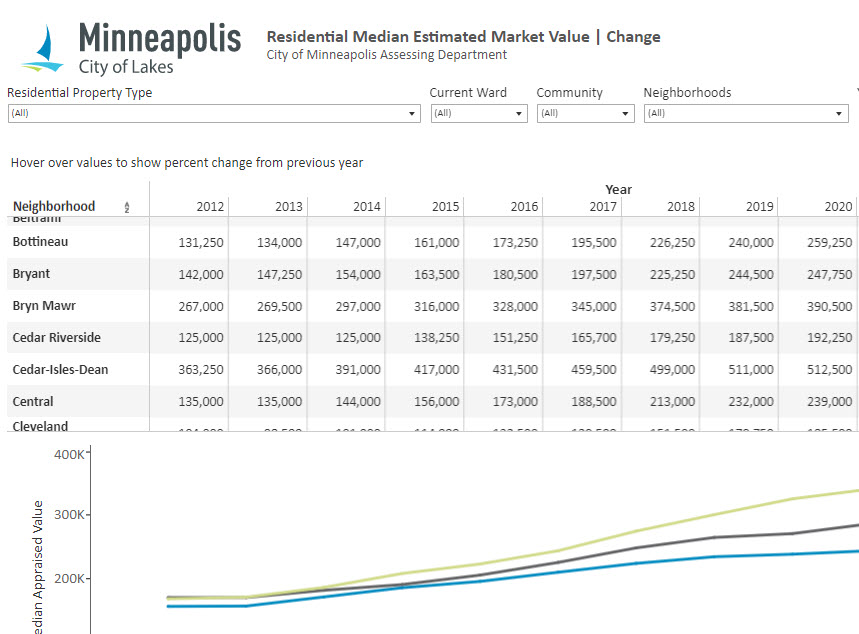Click the Minneapolis City of Lakes logo
Image resolution: width=859 pixels, height=634 pixels.
click(130, 48)
